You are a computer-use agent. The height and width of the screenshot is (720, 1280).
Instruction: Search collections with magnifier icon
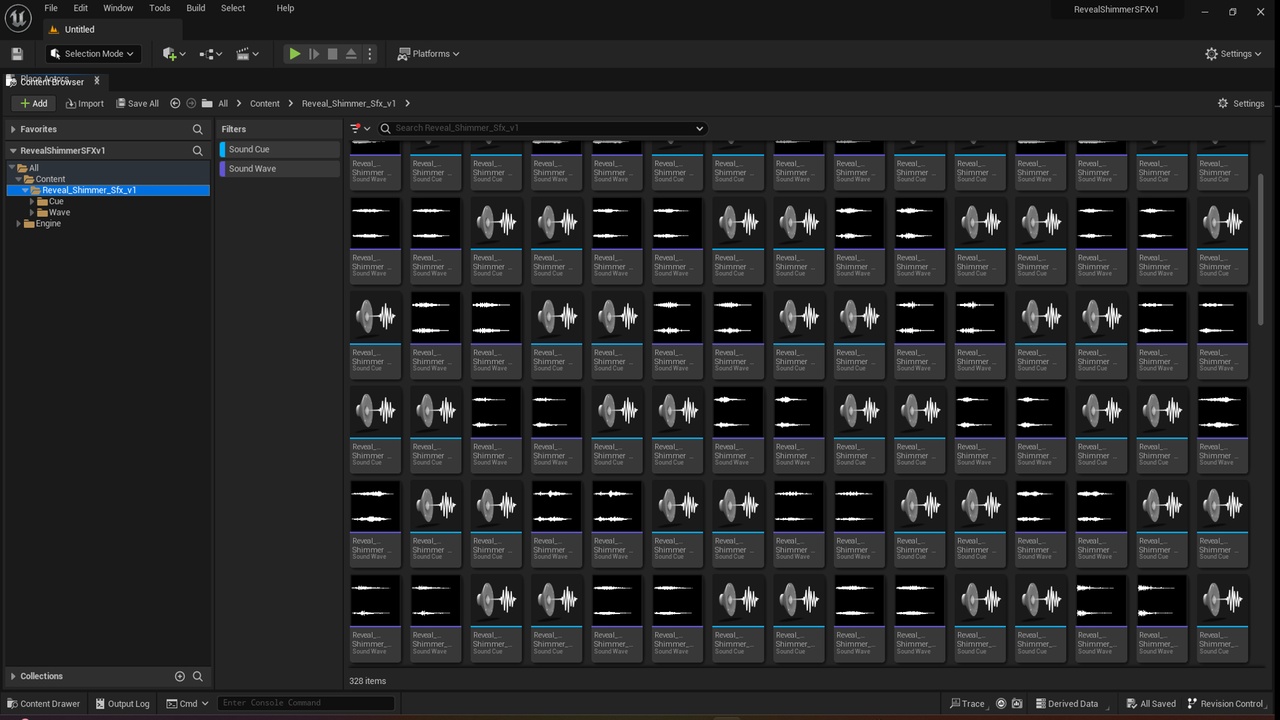[x=198, y=676]
